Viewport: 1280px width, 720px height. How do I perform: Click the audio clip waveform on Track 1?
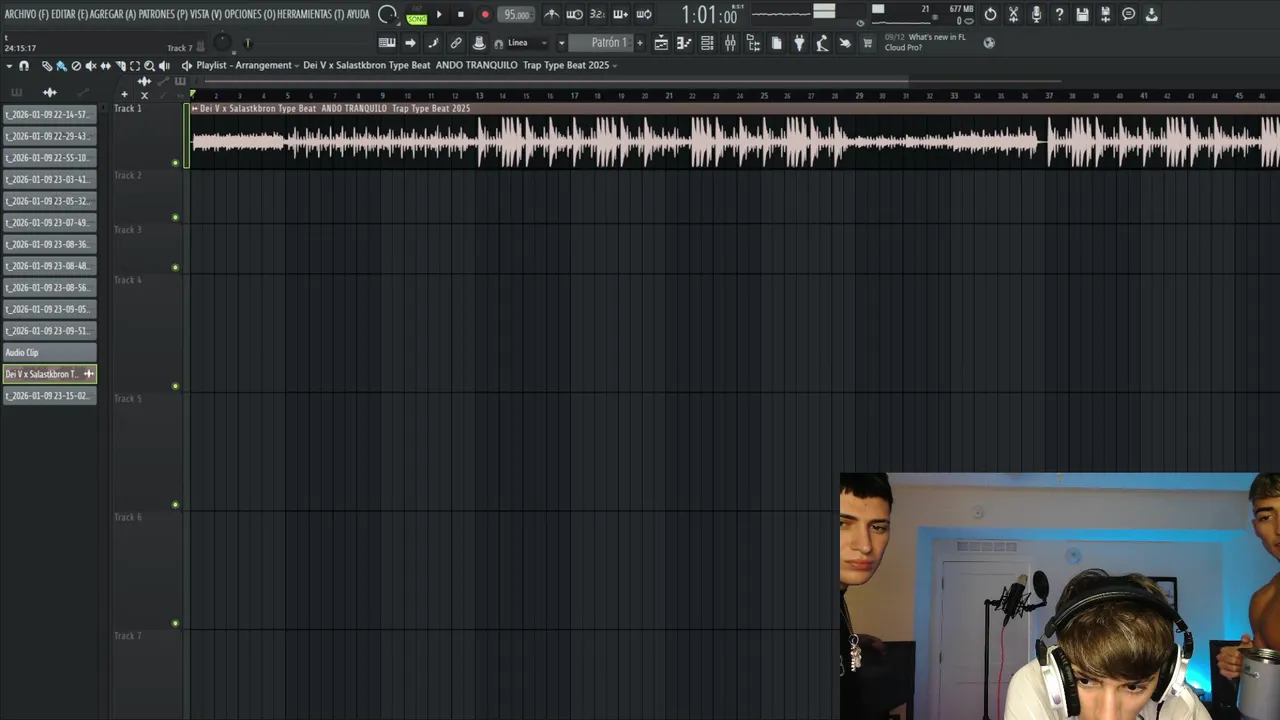click(735, 141)
